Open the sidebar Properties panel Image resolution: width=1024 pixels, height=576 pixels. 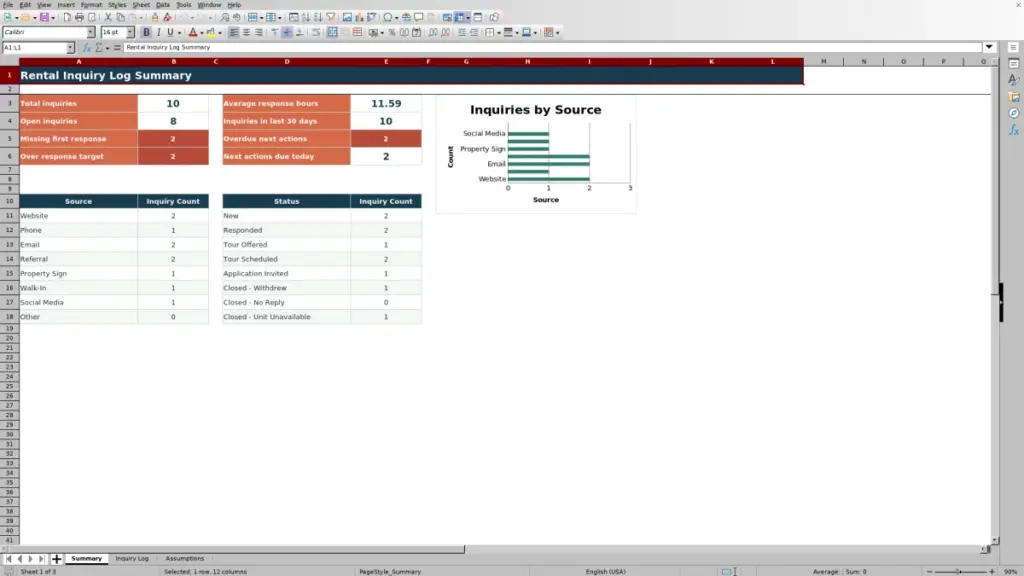(x=1014, y=64)
